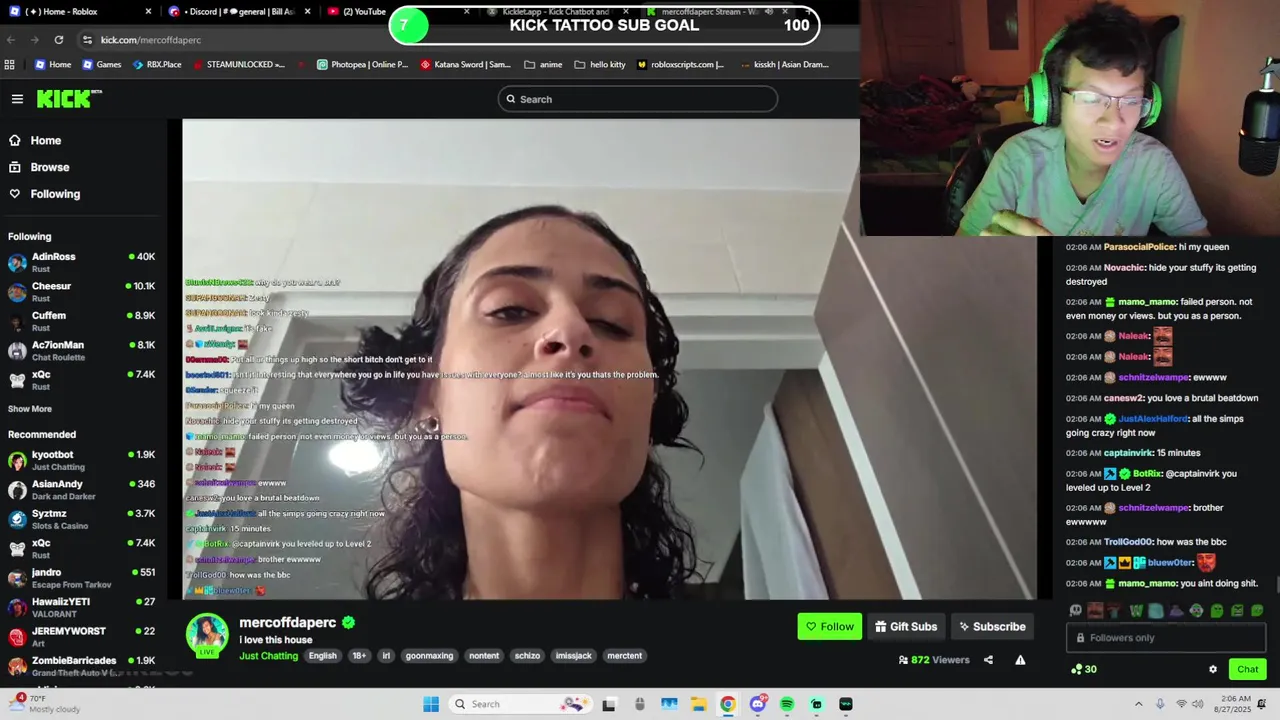Screen dimensions: 1280x720
Task: Click the browser address bar URL
Action: click(x=151, y=40)
